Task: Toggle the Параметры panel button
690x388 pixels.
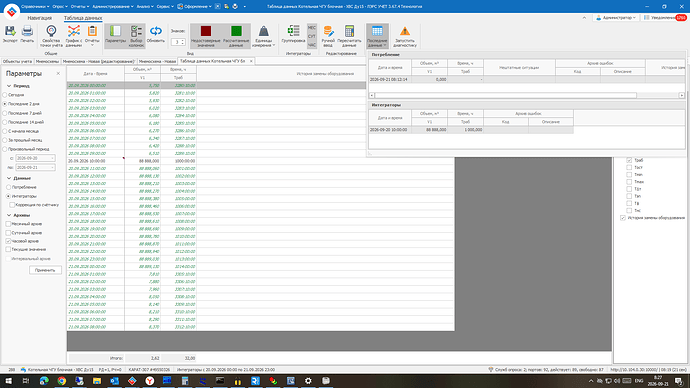Action: point(115,35)
